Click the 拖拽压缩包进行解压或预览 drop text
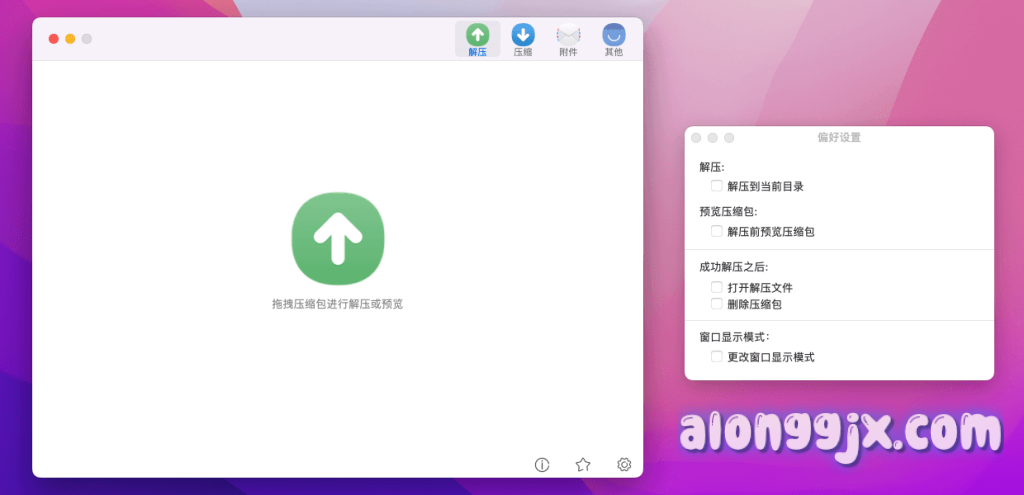This screenshot has width=1024, height=495. (x=337, y=303)
